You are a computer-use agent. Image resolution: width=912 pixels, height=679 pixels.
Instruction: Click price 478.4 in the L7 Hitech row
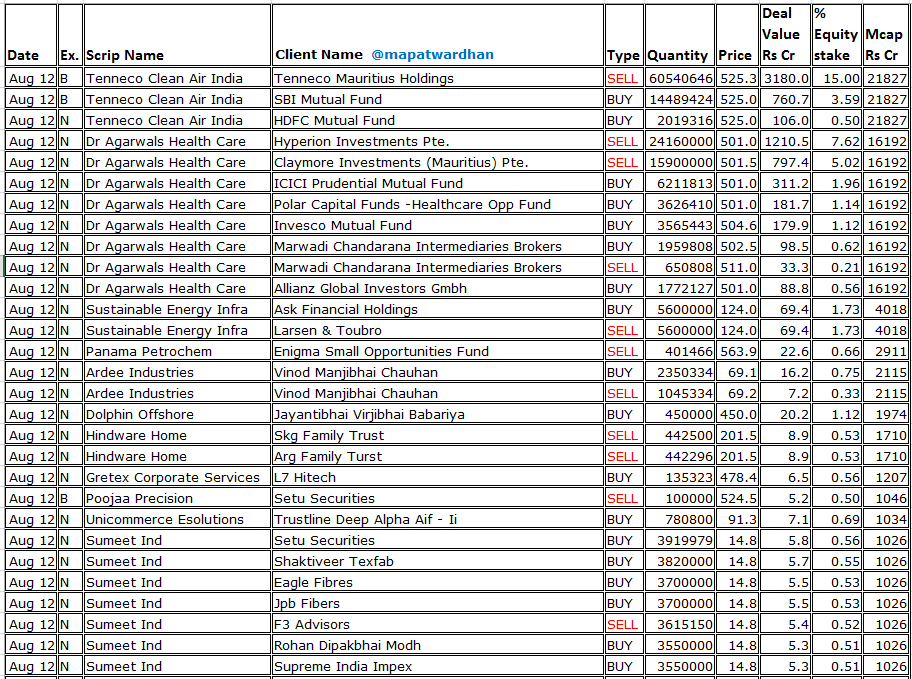click(x=738, y=477)
